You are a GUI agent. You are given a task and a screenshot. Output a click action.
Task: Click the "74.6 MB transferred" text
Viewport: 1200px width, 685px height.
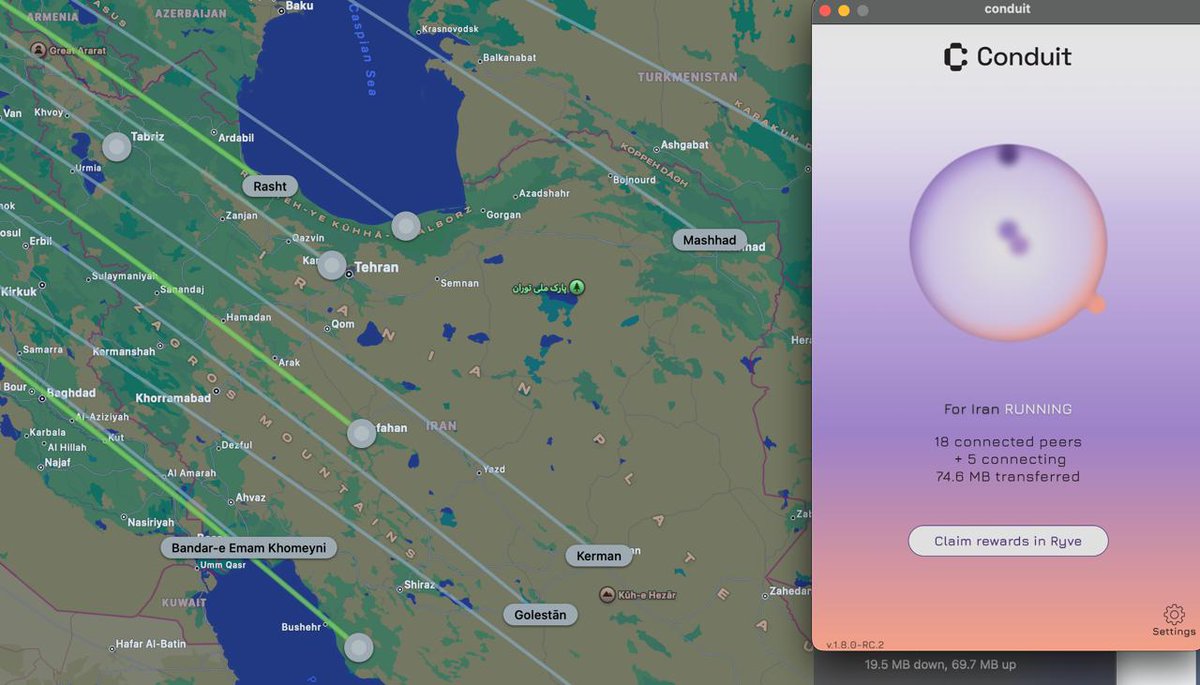pos(1008,477)
